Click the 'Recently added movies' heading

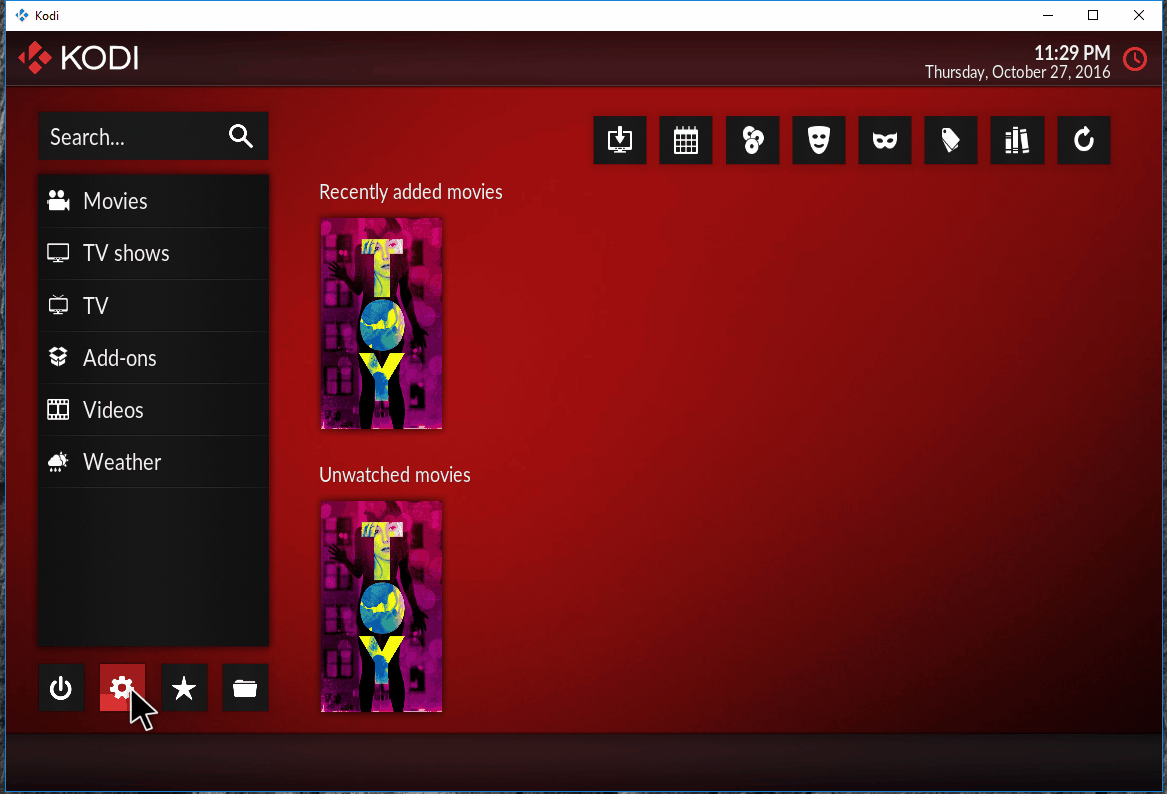coord(411,192)
